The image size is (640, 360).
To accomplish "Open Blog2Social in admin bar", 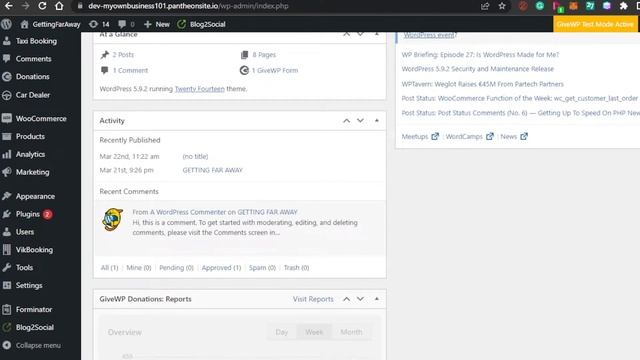I will click(x=201, y=24).
